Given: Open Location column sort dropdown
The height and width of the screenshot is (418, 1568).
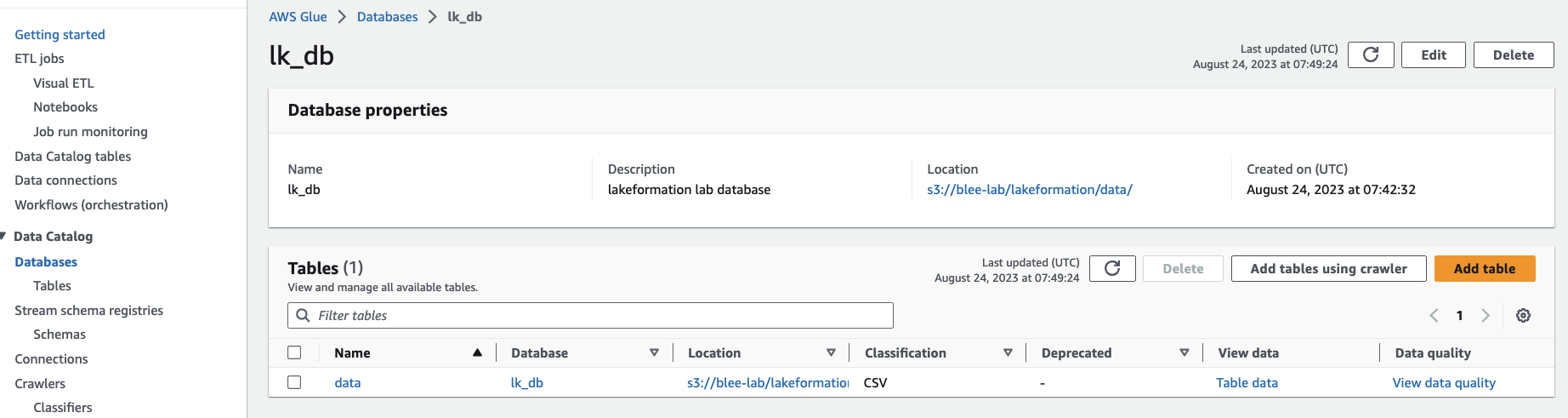Looking at the screenshot, I should [831, 353].
